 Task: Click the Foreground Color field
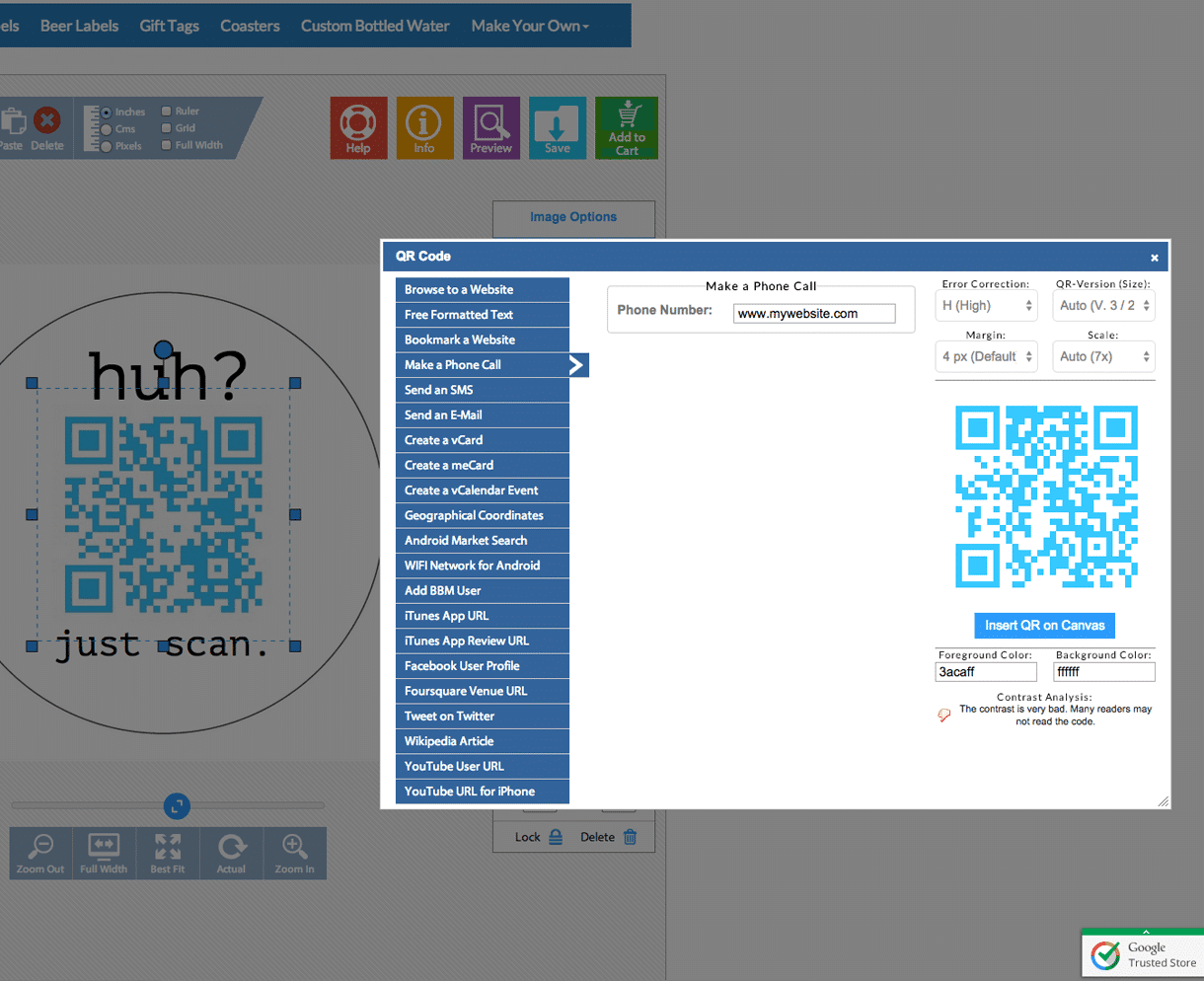click(986, 672)
